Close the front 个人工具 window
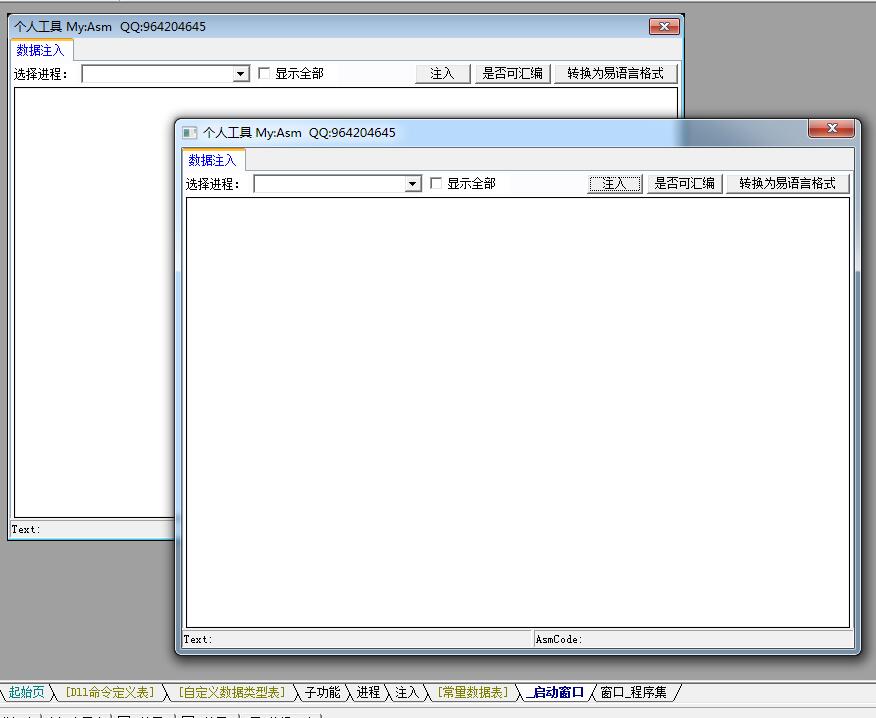876x718 pixels. click(x=831, y=129)
